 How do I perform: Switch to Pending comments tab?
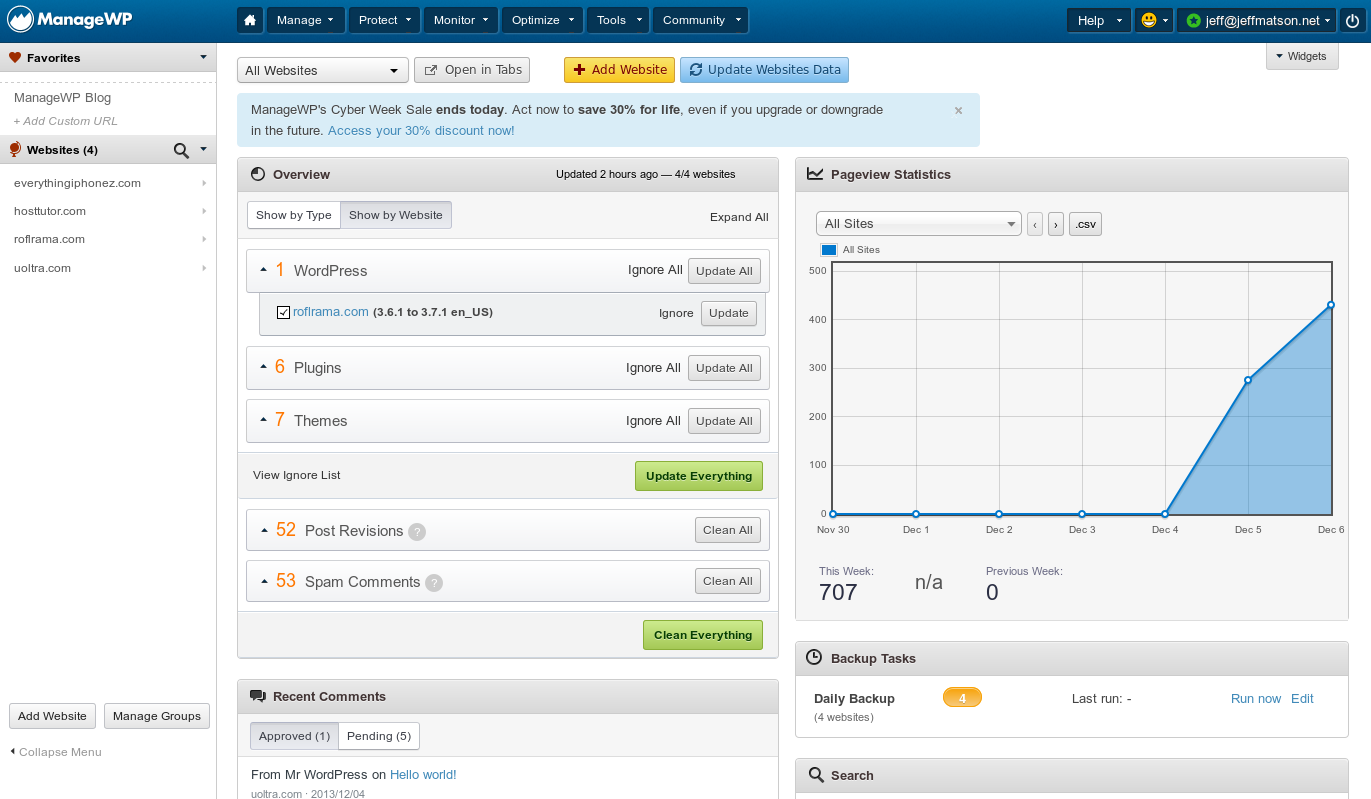[x=379, y=736]
